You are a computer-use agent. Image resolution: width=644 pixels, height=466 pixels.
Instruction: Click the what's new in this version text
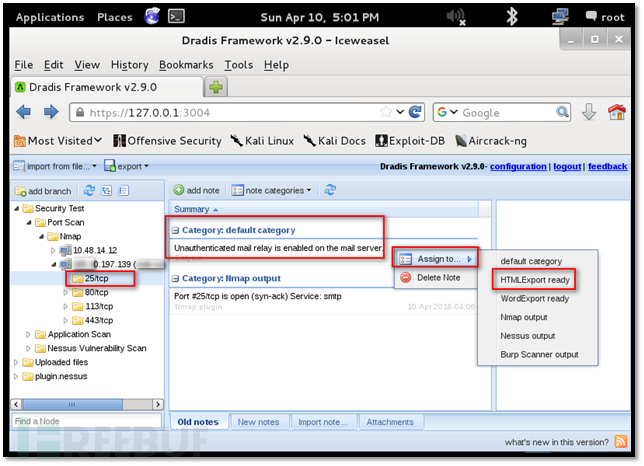click(x=557, y=442)
